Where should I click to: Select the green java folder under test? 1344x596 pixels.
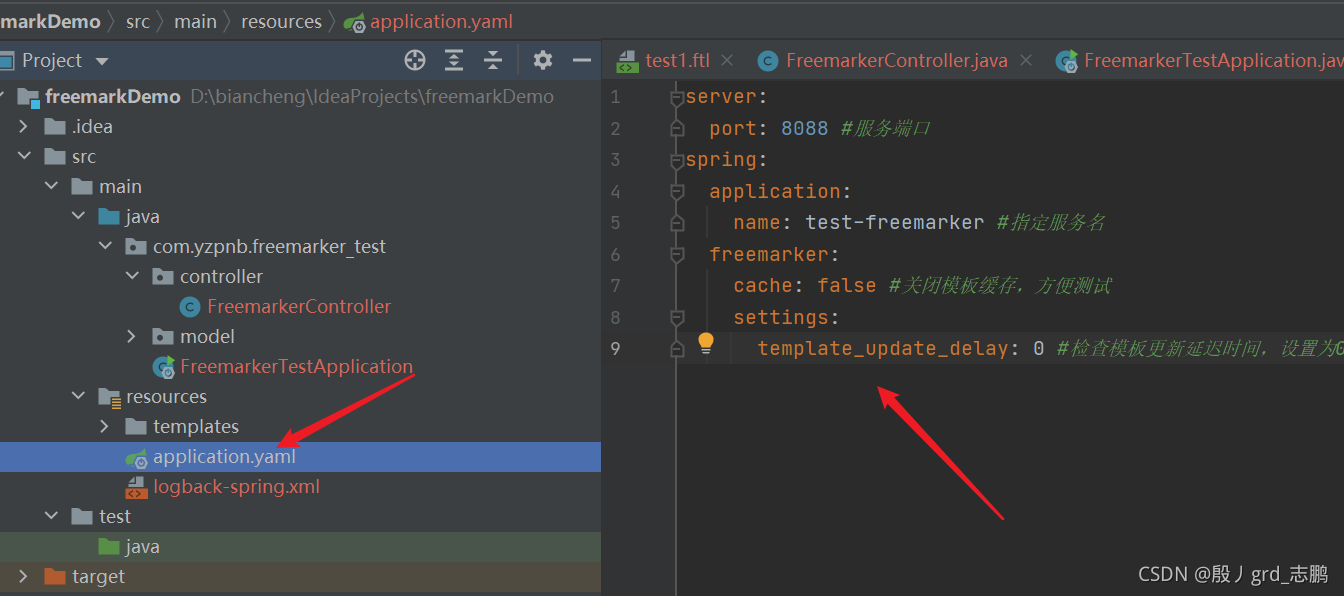click(142, 547)
